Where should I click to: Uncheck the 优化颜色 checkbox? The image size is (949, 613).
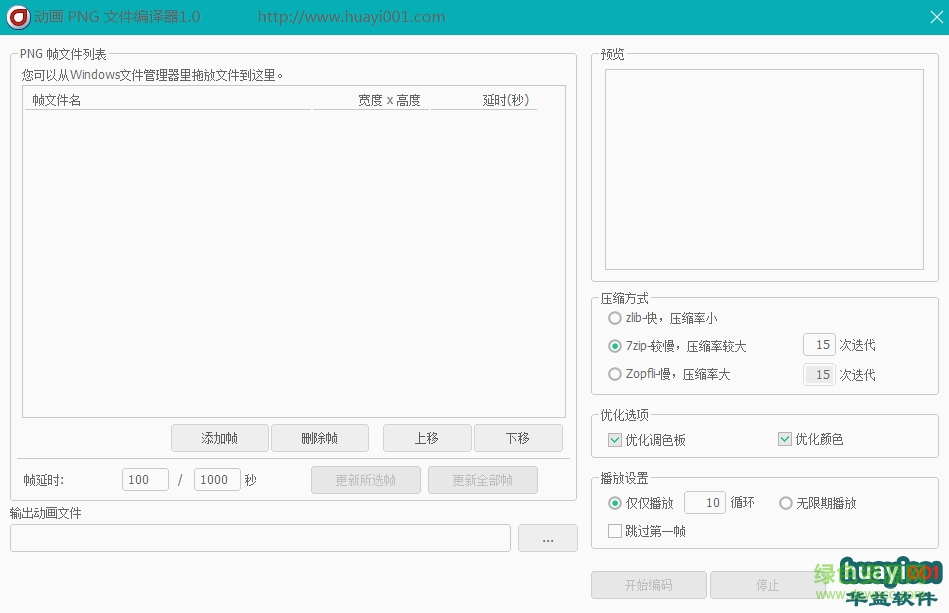tap(785, 439)
